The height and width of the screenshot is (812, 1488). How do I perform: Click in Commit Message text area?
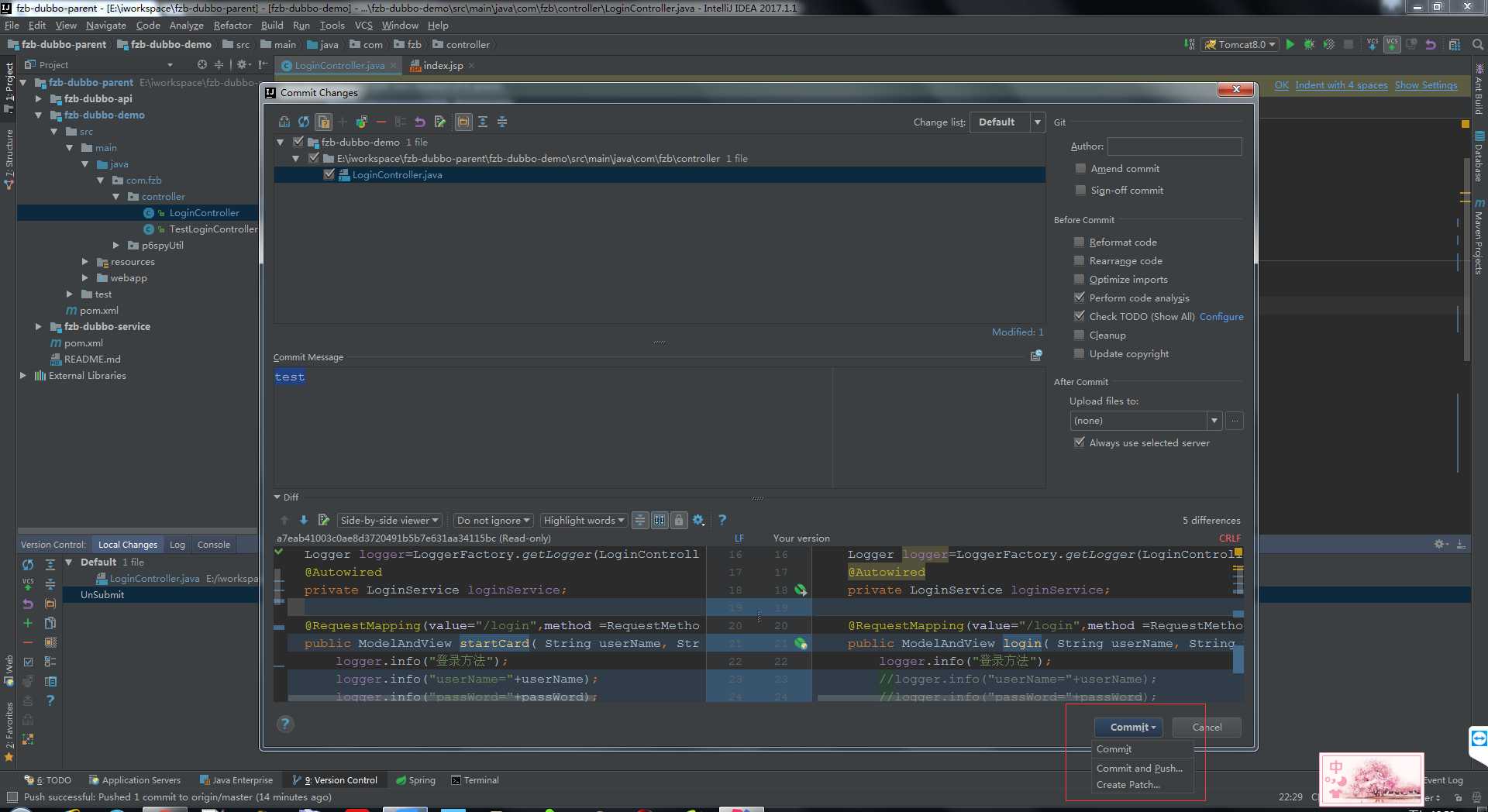click(x=659, y=428)
